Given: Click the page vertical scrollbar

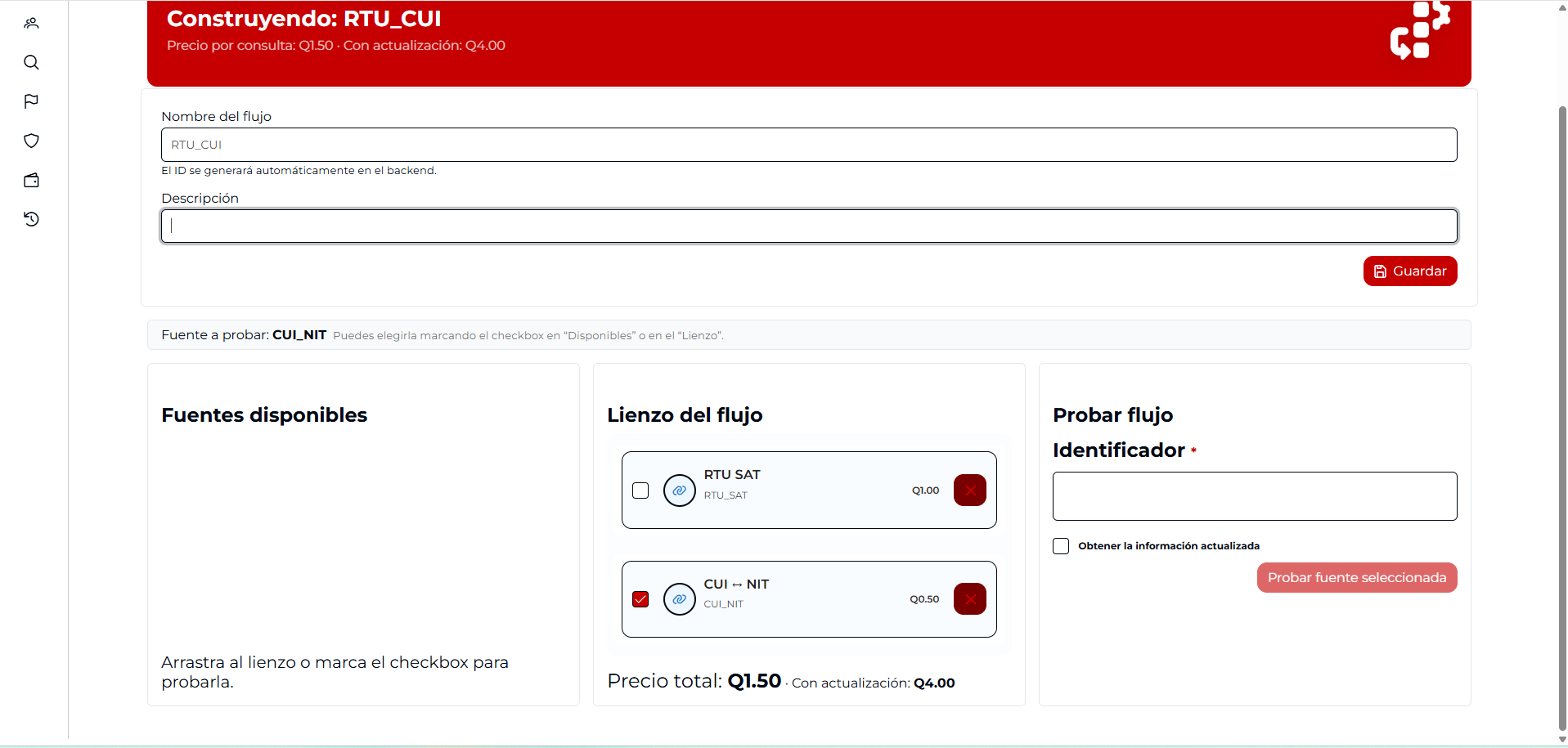Looking at the screenshot, I should tap(1561, 409).
